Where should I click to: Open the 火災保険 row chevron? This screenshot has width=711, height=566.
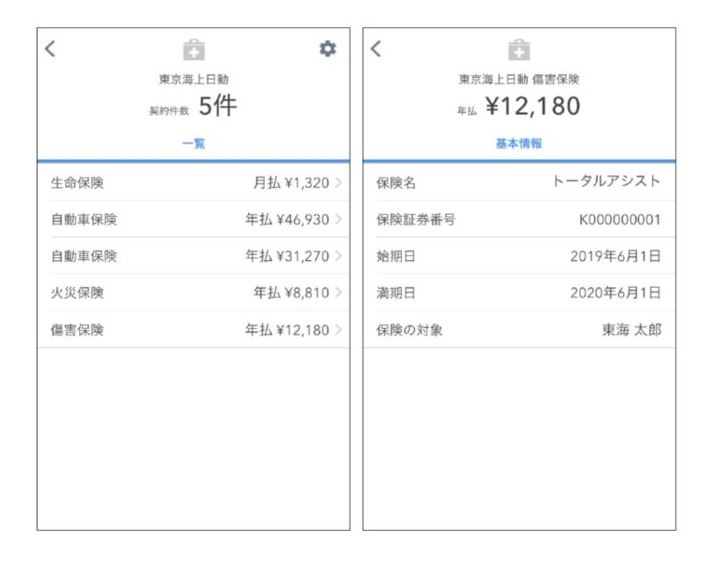pyautogui.click(x=338, y=293)
